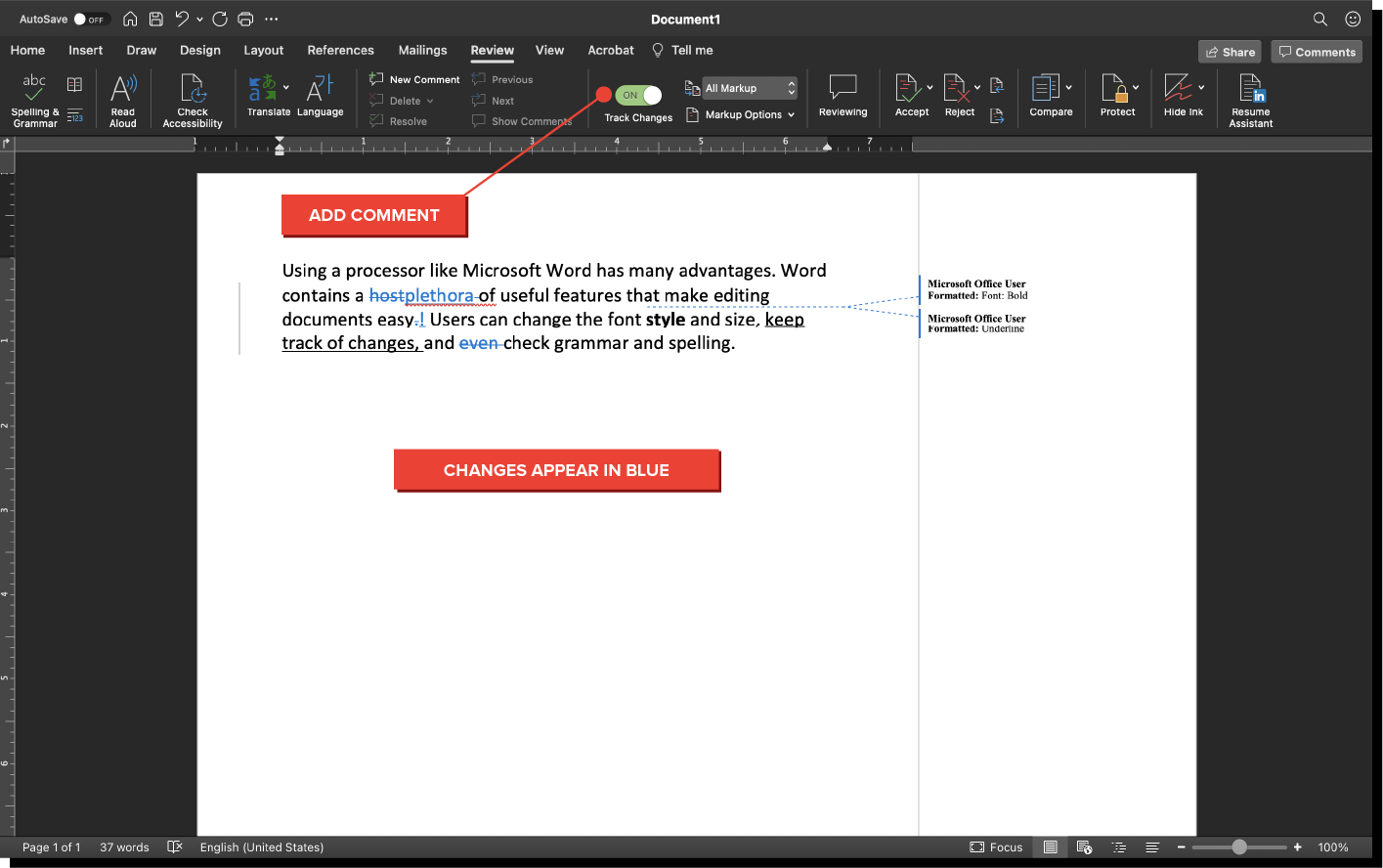Click the Print icon in title bar

(245, 19)
